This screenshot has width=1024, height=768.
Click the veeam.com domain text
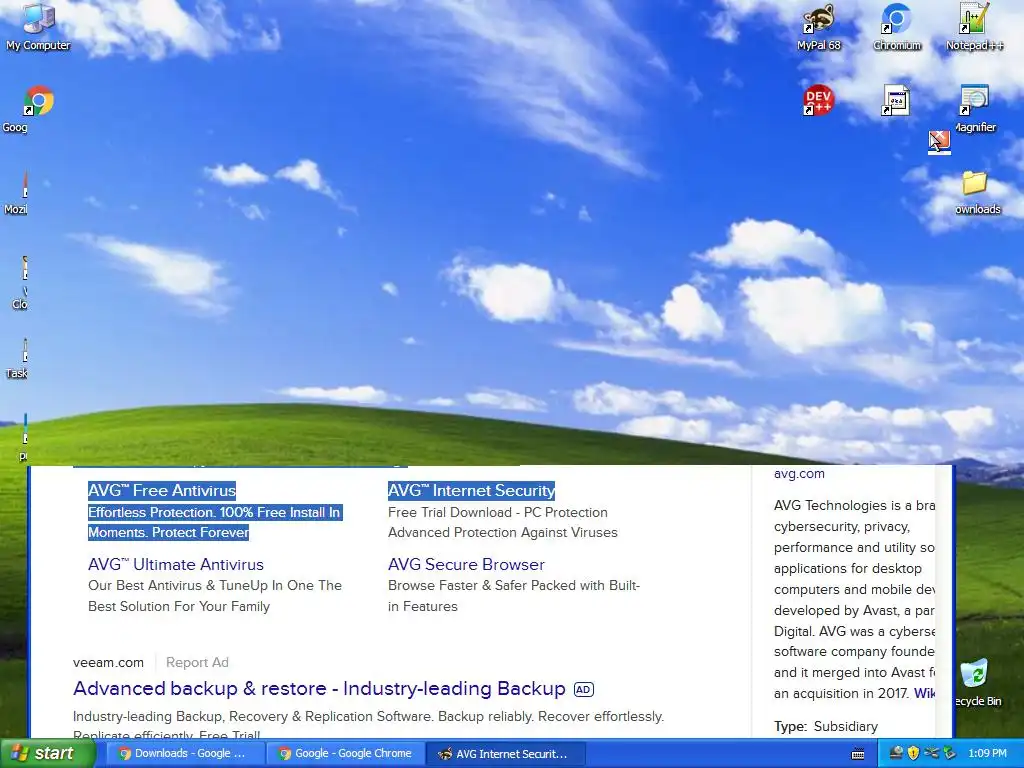pyautogui.click(x=108, y=662)
